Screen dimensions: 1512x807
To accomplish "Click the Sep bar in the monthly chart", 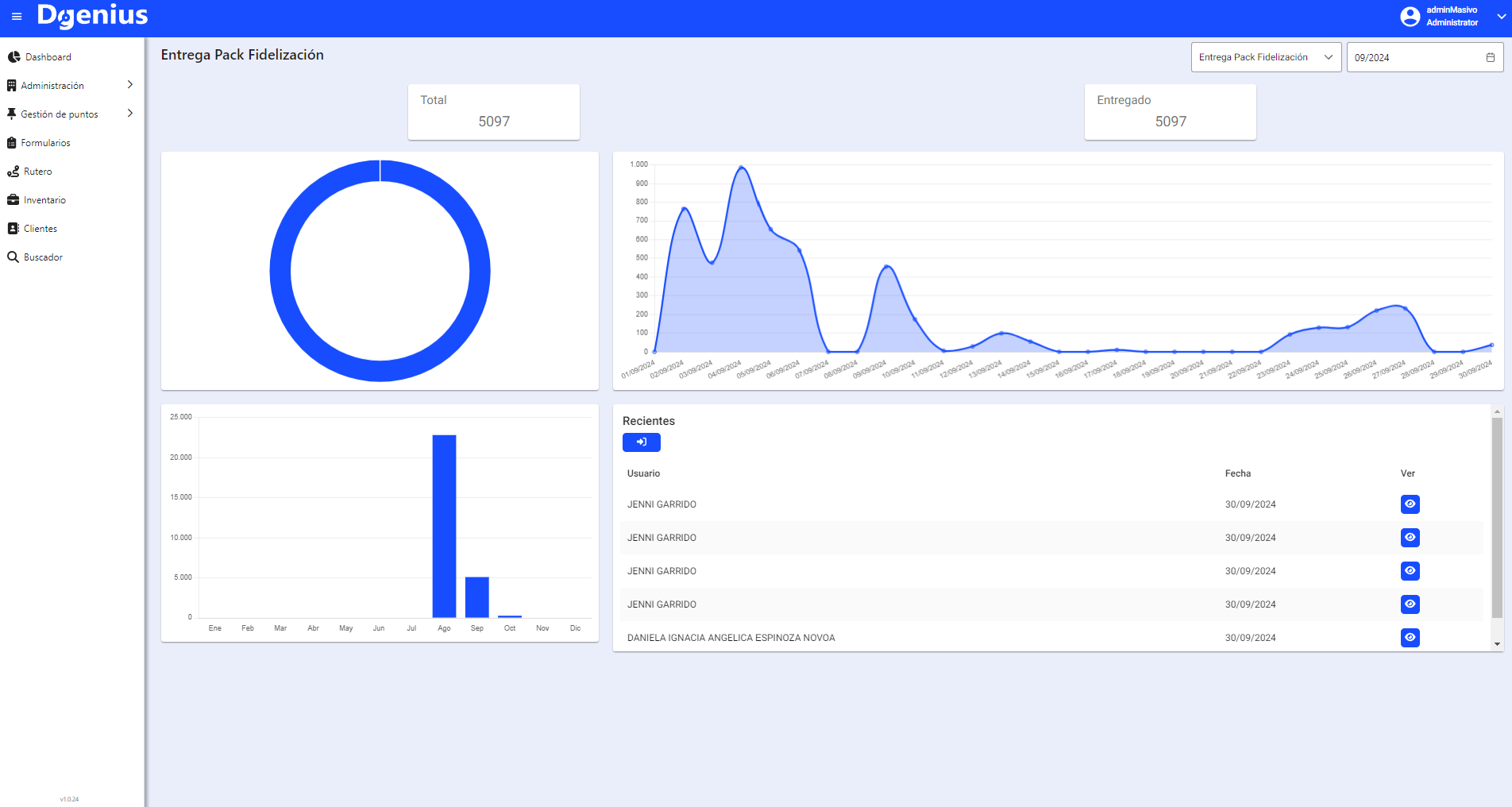I will pyautogui.click(x=476, y=597).
